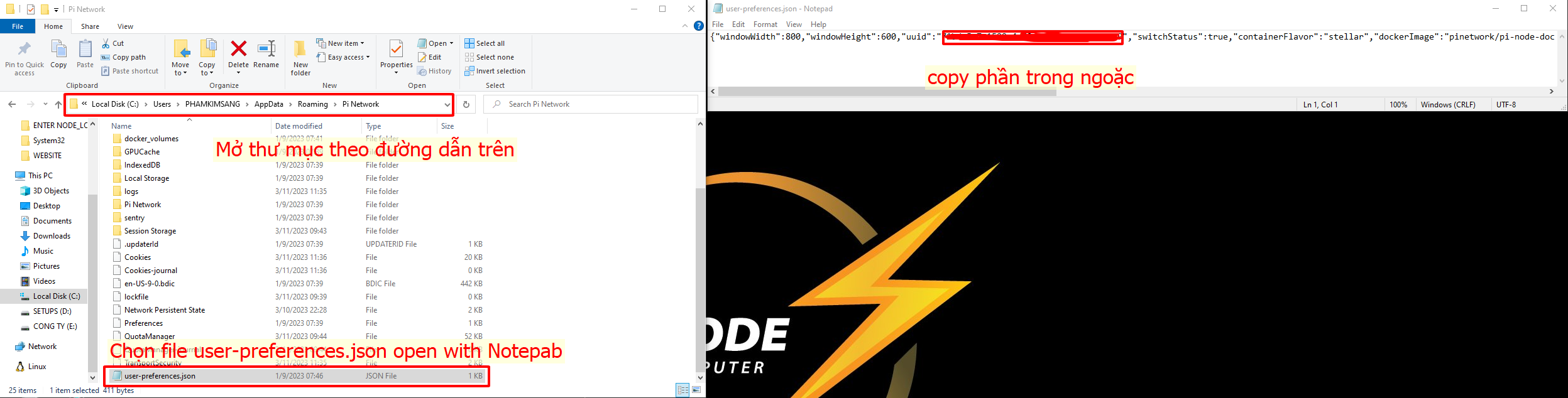Open the address bar history dropdown
1568x398 pixels.
(447, 105)
